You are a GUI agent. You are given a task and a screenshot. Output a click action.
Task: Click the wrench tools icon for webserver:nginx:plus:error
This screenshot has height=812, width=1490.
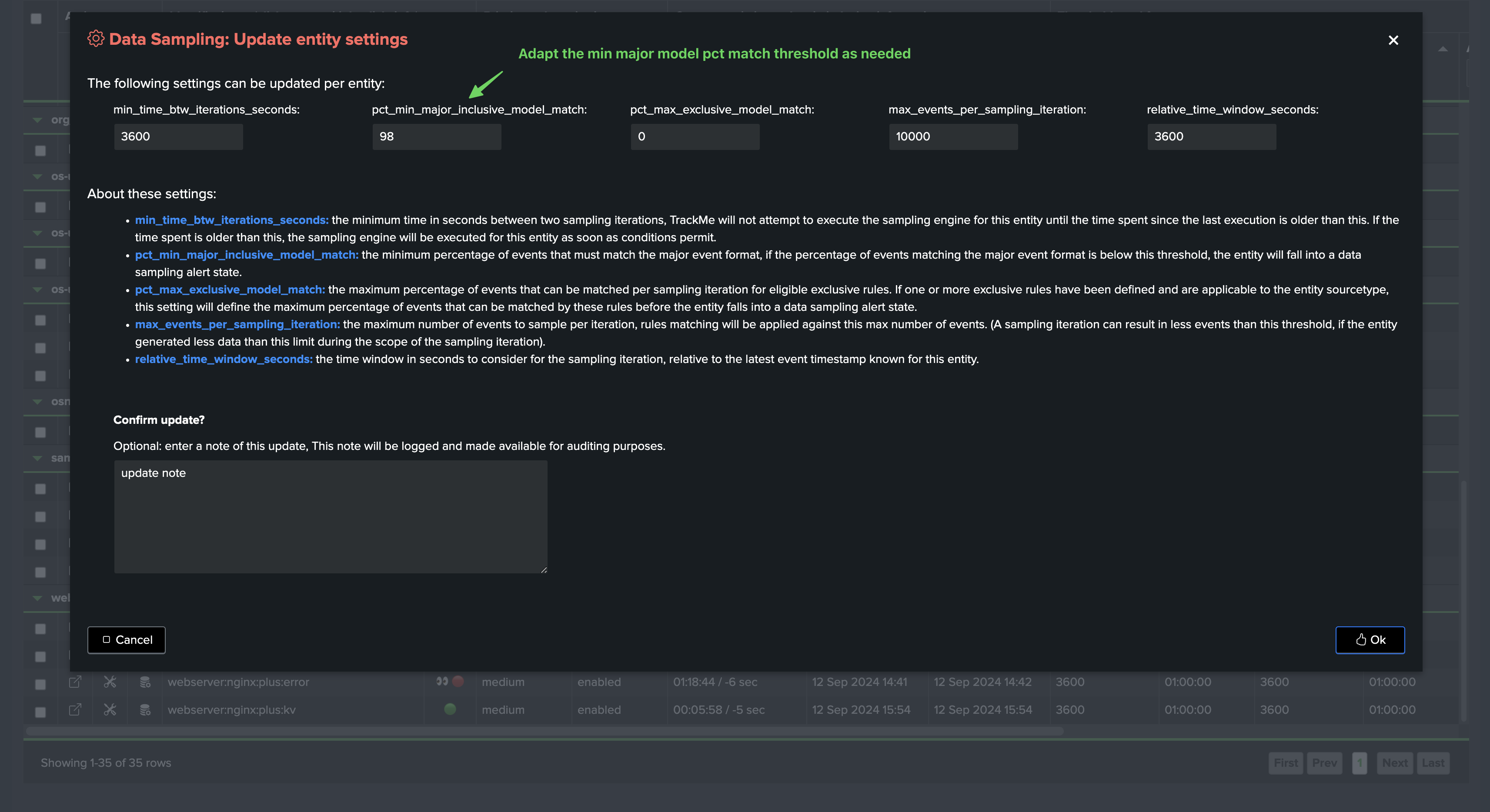pos(110,682)
